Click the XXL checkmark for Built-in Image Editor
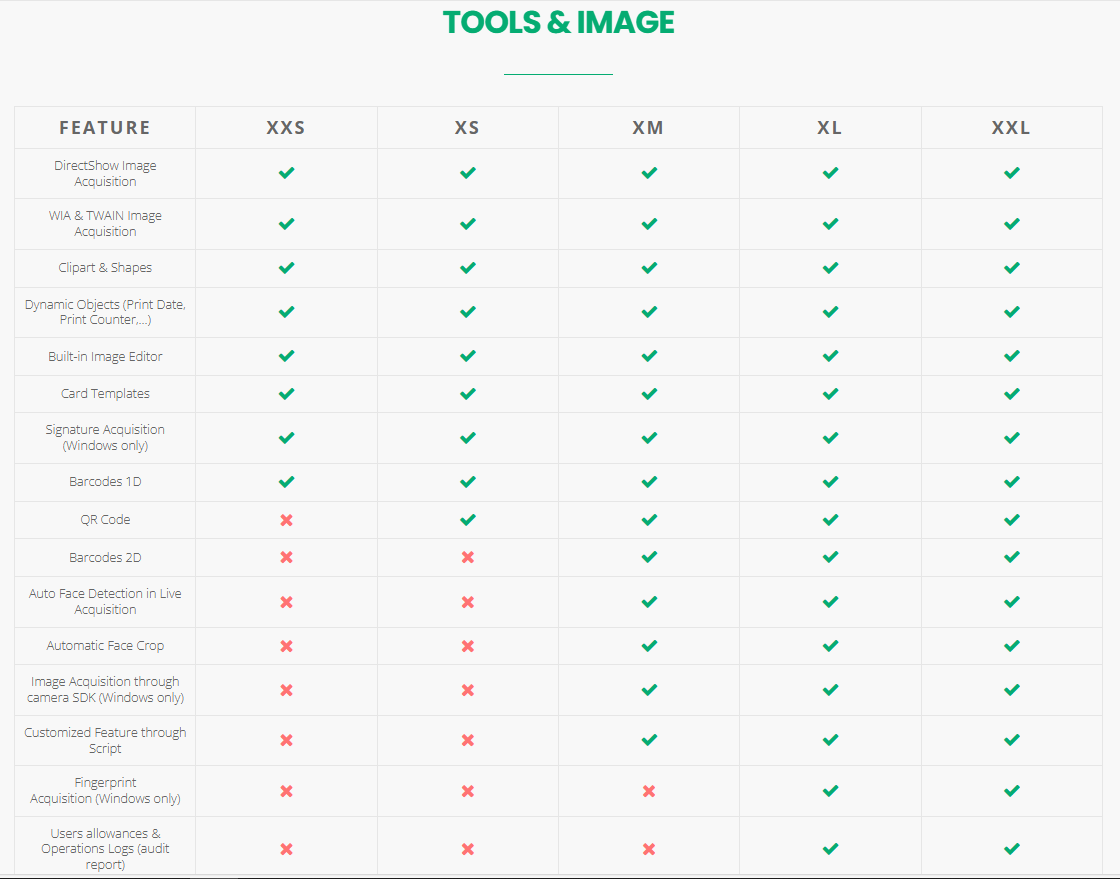 pos(1011,356)
